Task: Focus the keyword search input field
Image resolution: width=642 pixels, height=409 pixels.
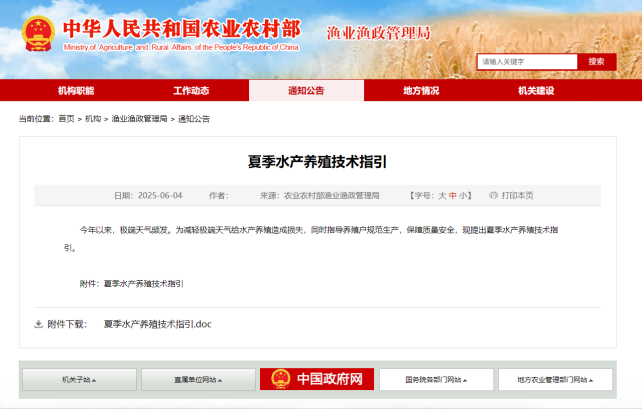Action: [526, 62]
